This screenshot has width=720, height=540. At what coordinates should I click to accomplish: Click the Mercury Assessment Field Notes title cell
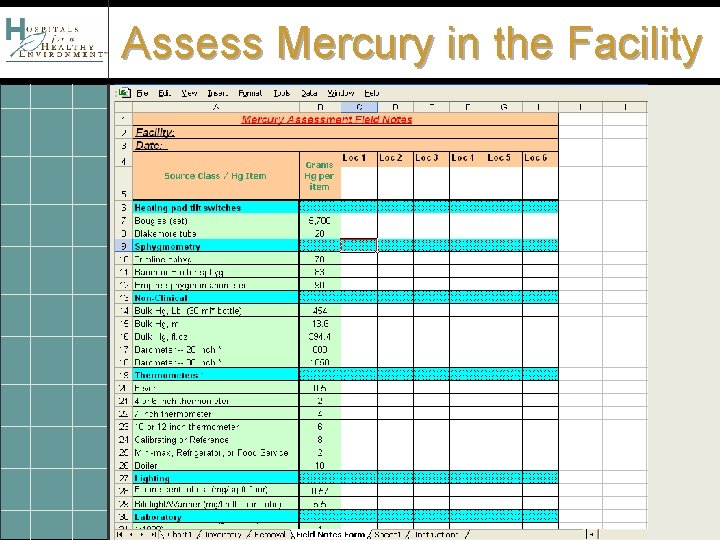pyautogui.click(x=345, y=119)
